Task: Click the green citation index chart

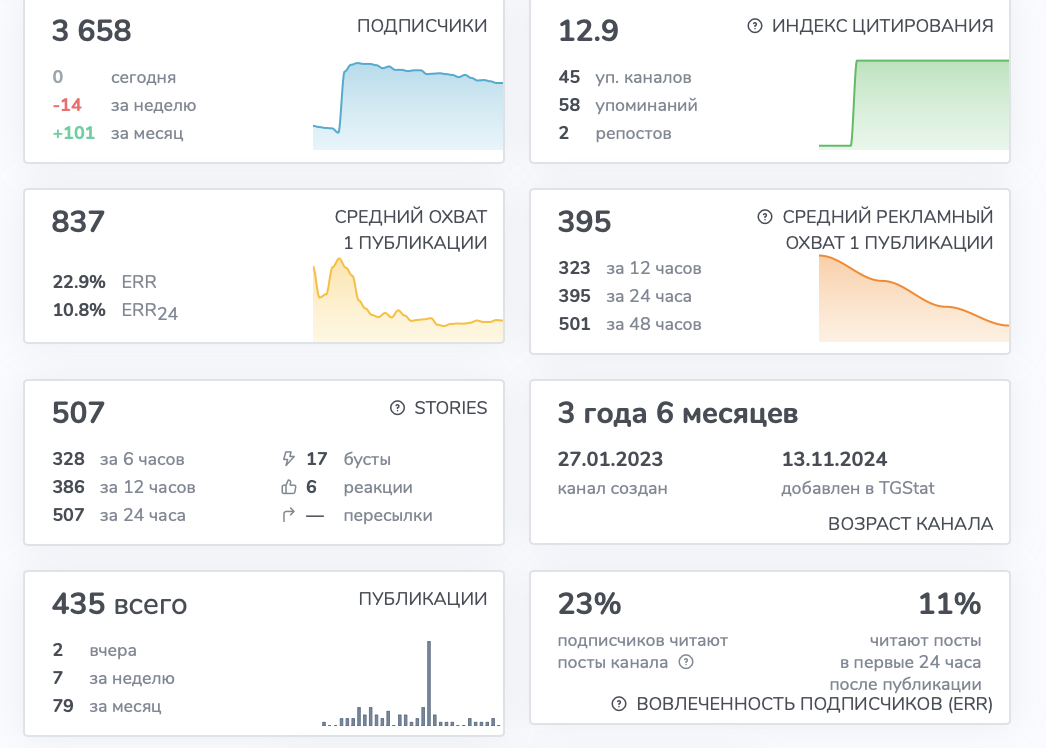Action: click(914, 103)
